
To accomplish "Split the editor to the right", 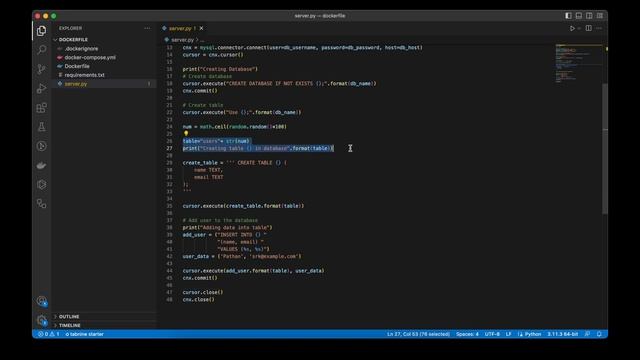I will pyautogui.click(x=589, y=29).
